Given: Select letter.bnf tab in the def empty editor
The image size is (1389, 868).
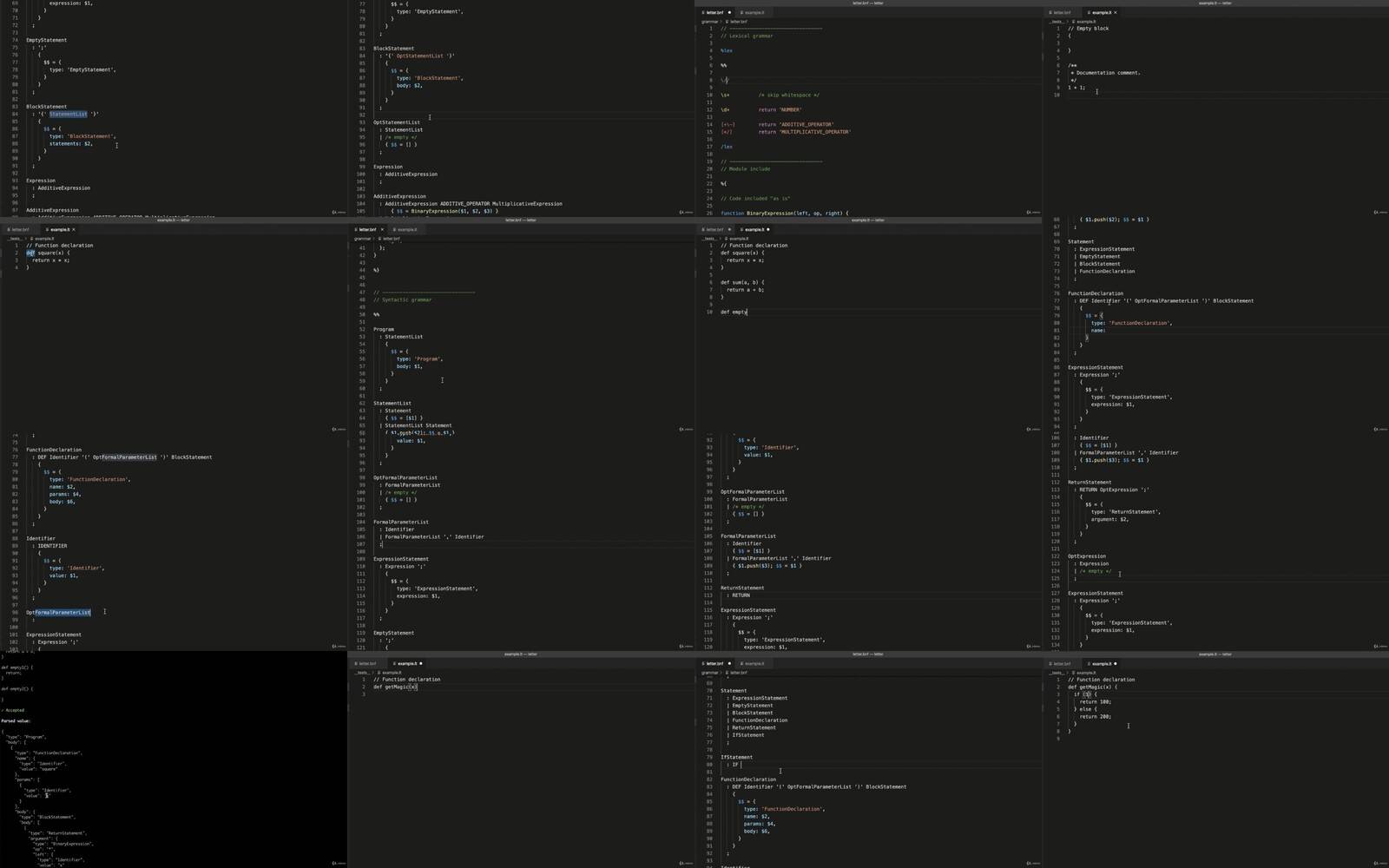Looking at the screenshot, I should point(714,230).
